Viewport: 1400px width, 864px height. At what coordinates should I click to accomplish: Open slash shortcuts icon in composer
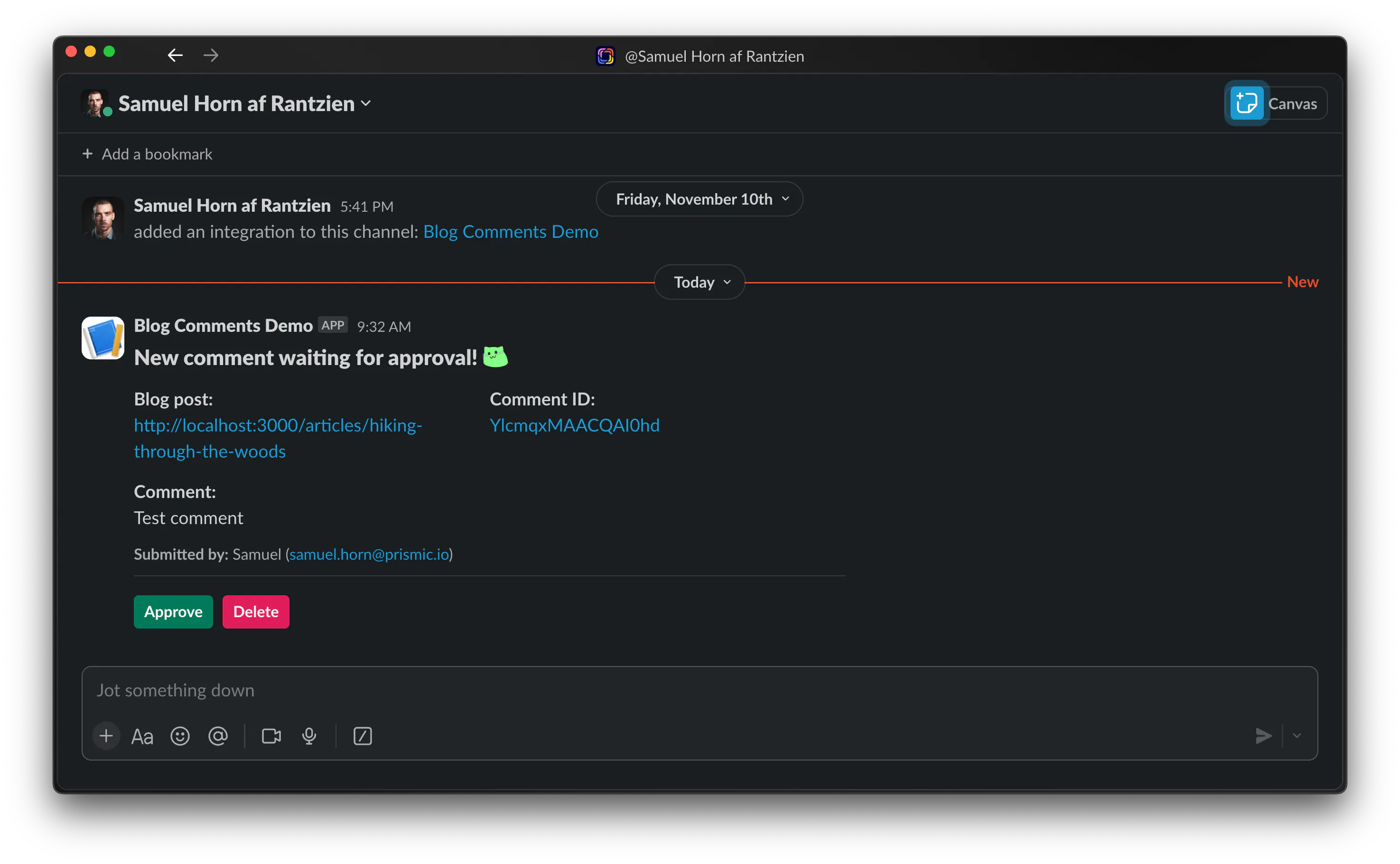click(363, 736)
